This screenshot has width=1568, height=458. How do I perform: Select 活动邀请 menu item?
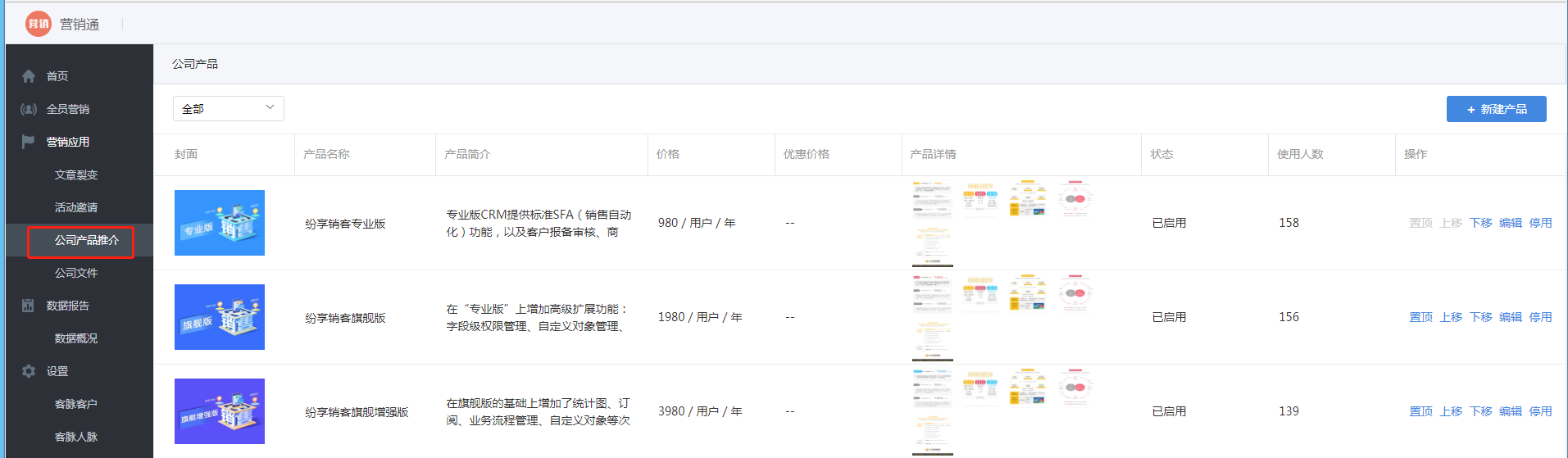[x=76, y=207]
